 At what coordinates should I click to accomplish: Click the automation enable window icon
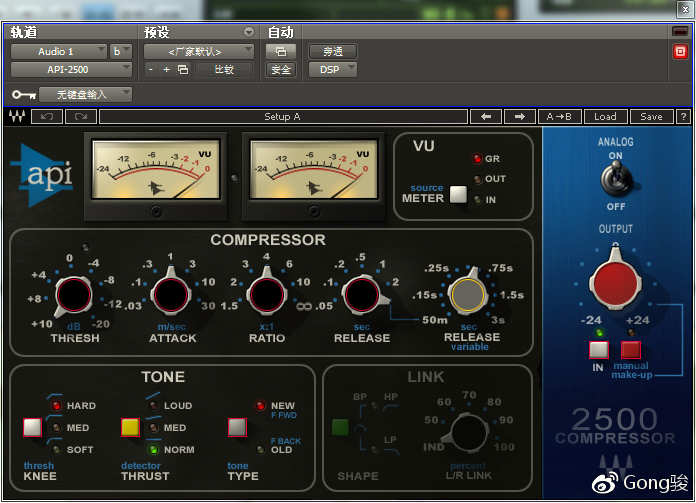pos(281,51)
